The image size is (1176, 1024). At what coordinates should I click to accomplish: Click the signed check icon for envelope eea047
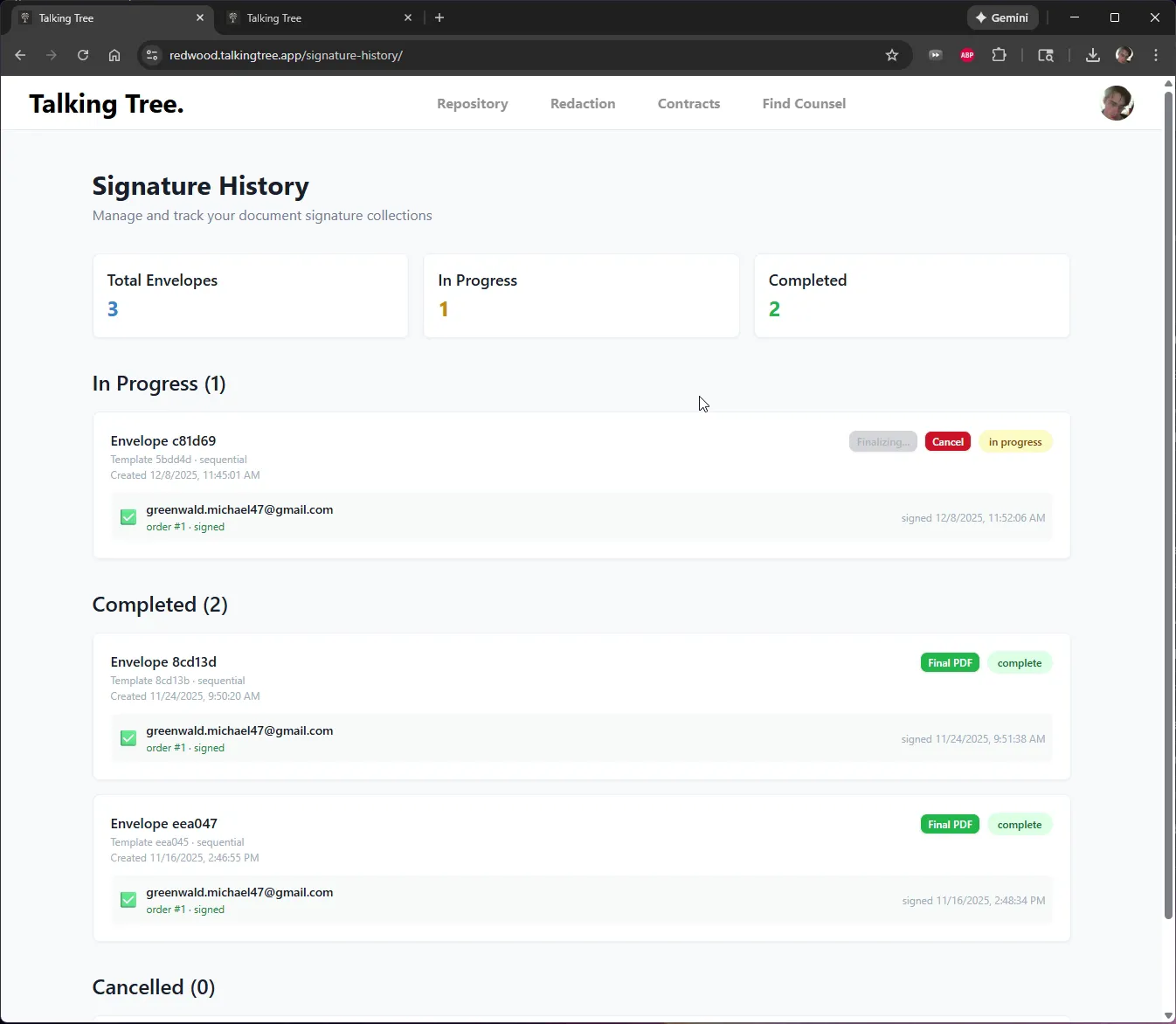click(x=128, y=900)
